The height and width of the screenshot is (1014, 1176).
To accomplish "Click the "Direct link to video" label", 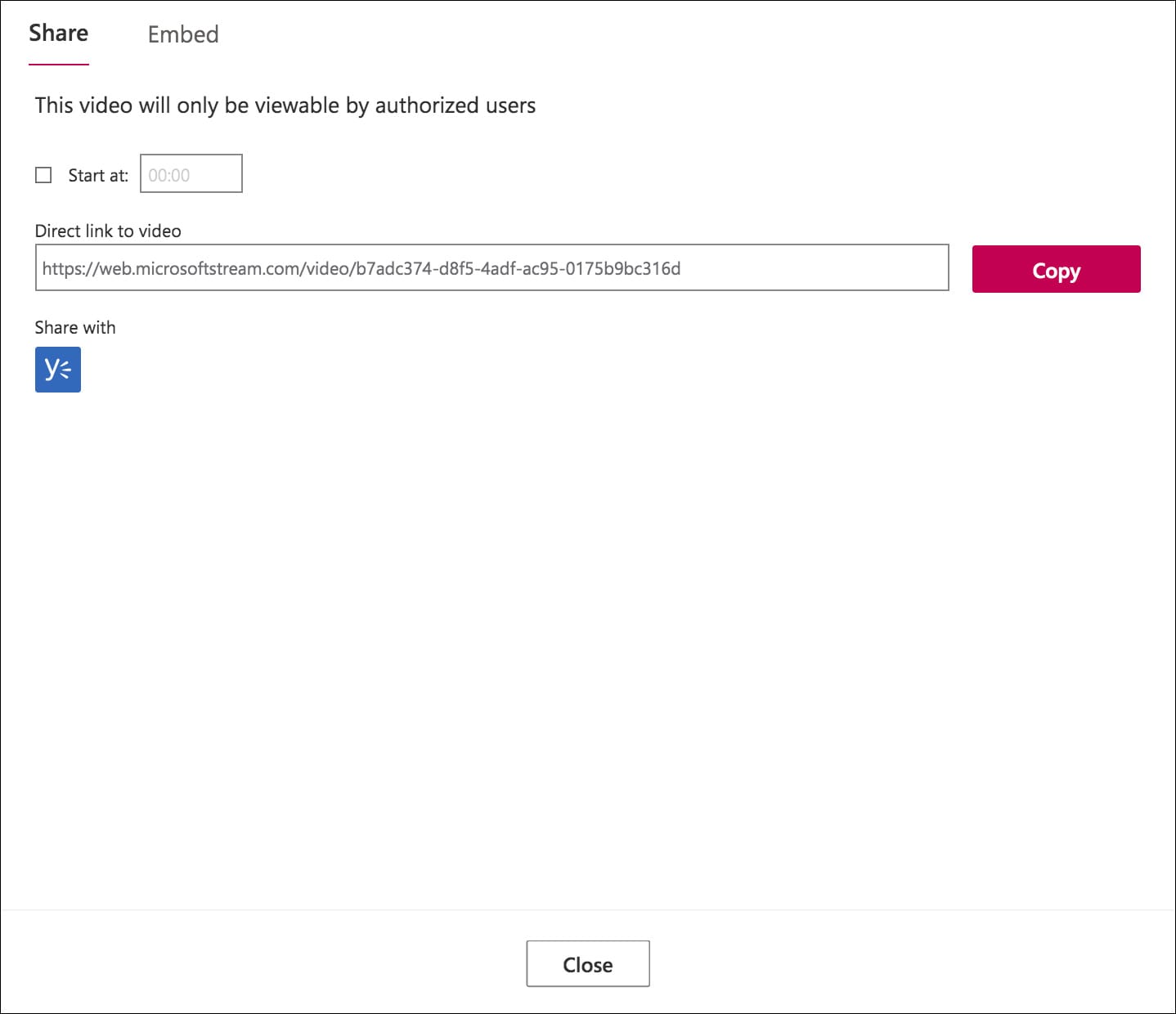I will pos(108,231).
